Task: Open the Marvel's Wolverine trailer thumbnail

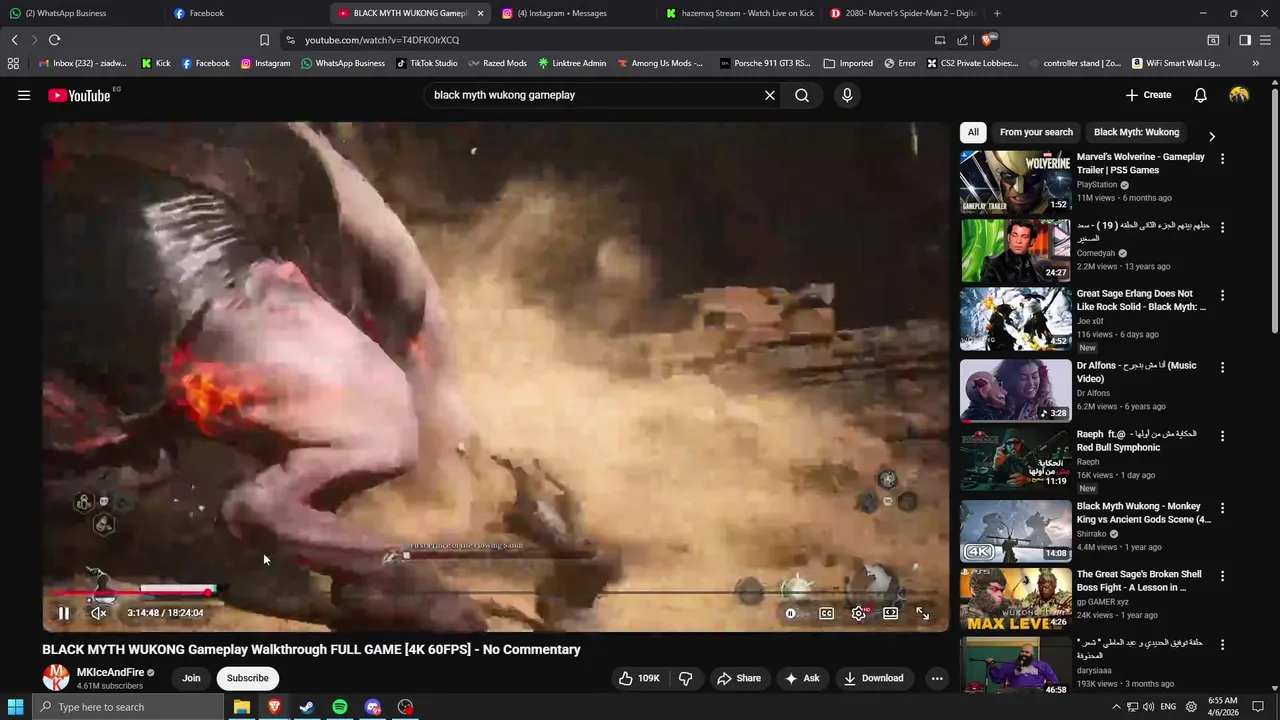Action: (x=1015, y=182)
